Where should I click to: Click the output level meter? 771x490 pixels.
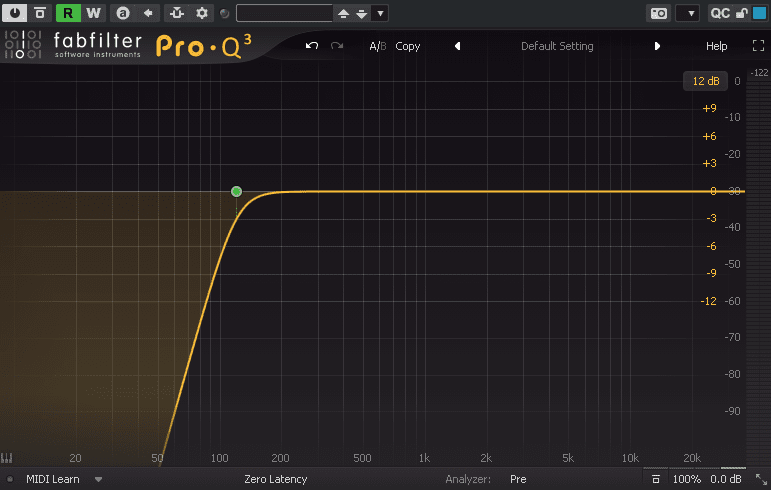(x=758, y=273)
